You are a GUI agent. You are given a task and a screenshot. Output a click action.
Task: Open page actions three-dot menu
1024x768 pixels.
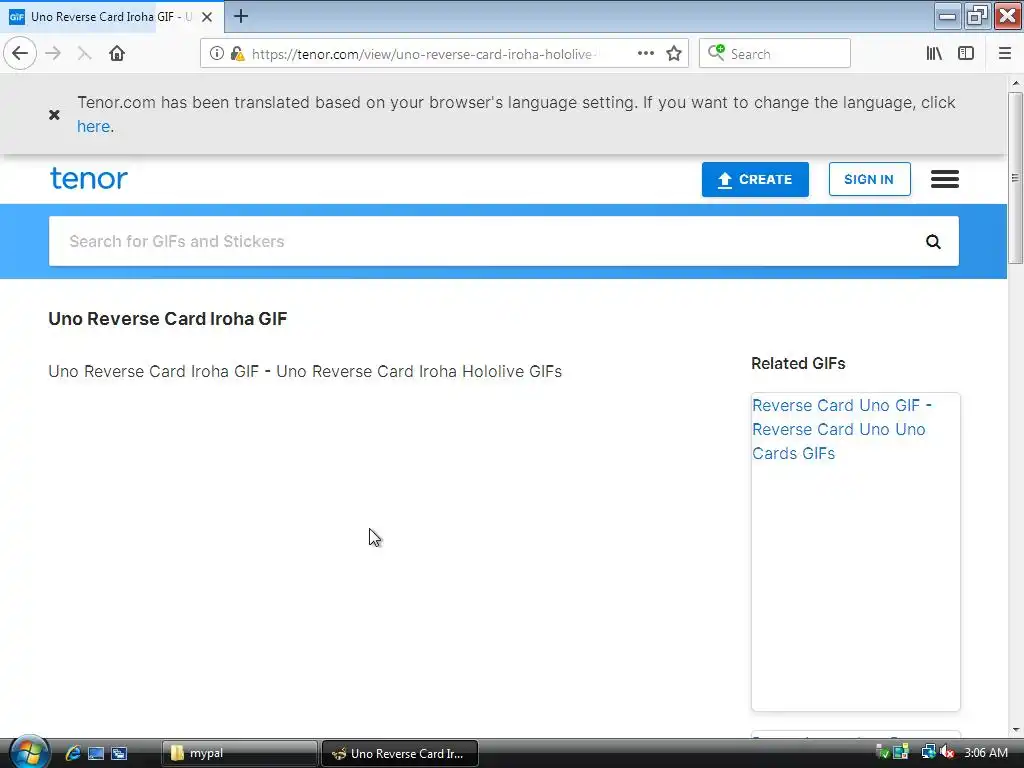(x=645, y=54)
